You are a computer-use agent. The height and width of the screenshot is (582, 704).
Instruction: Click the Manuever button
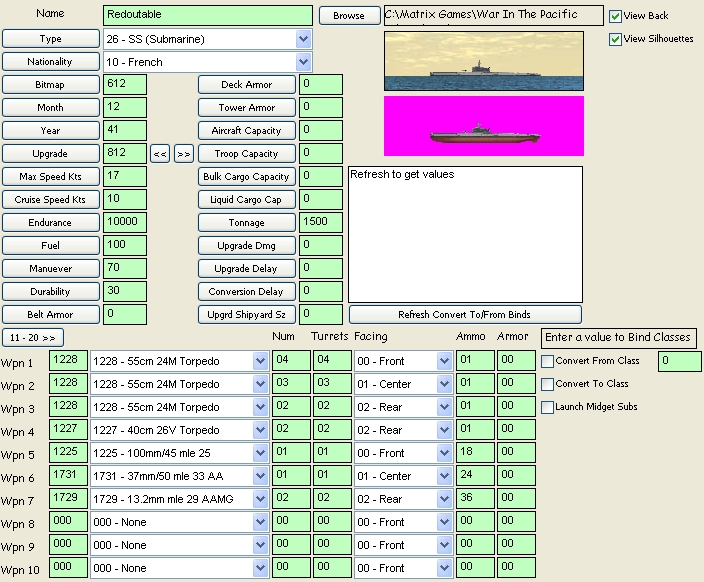click(x=51, y=268)
